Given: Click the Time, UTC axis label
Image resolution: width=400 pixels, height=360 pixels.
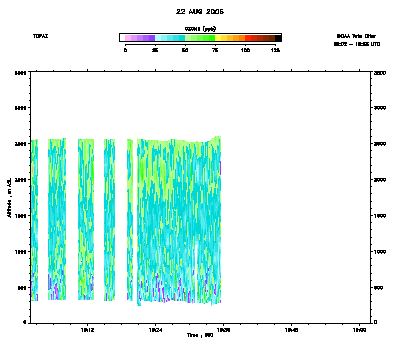Looking at the screenshot, I should tap(200, 335).
